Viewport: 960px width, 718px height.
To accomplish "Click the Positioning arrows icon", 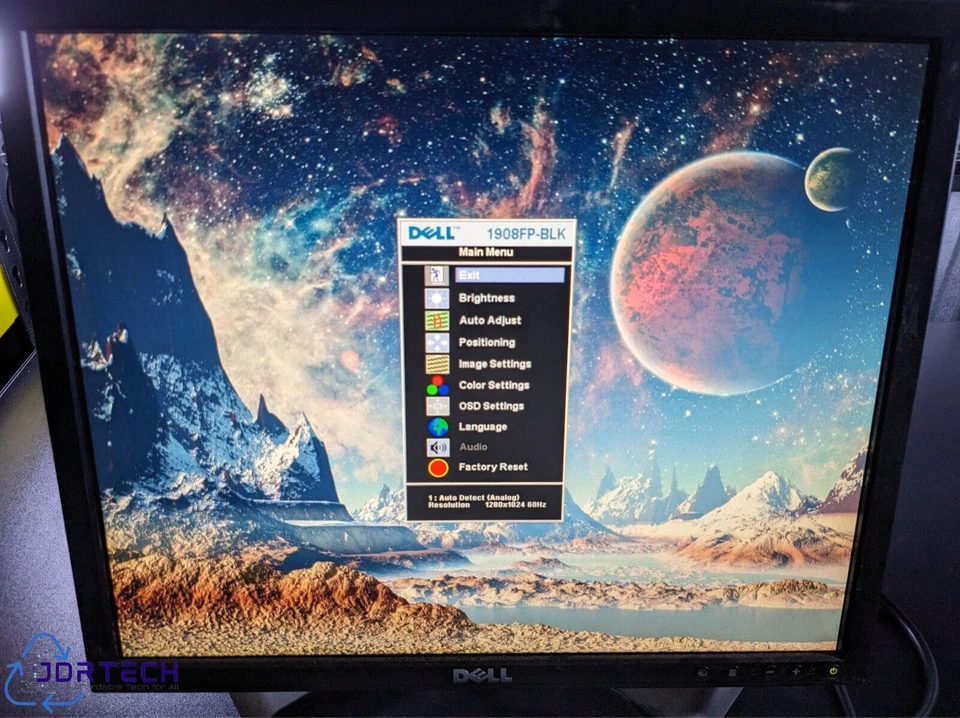I will (x=436, y=341).
